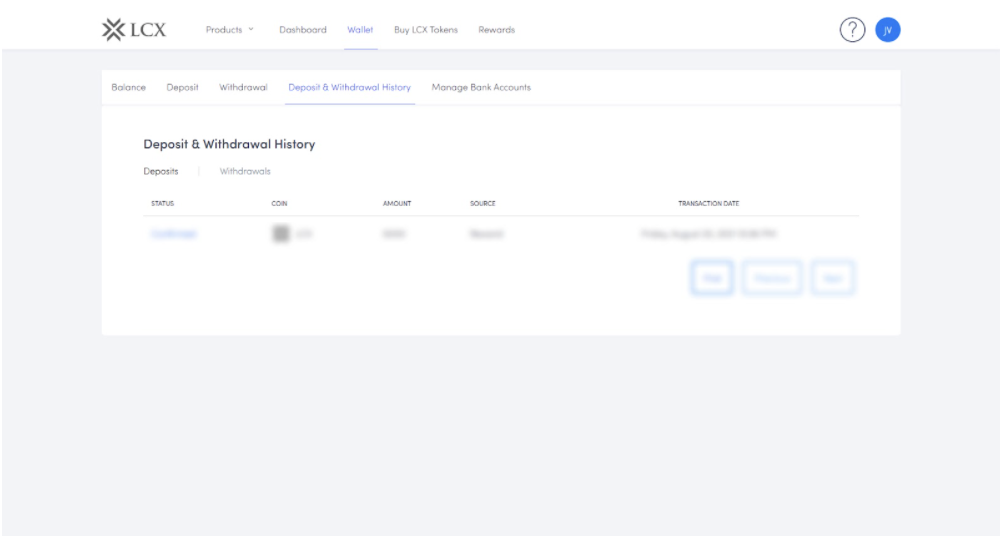Screen dimensions: 1002x536
Task: Show the Withdrawals history list
Action: 245,171
